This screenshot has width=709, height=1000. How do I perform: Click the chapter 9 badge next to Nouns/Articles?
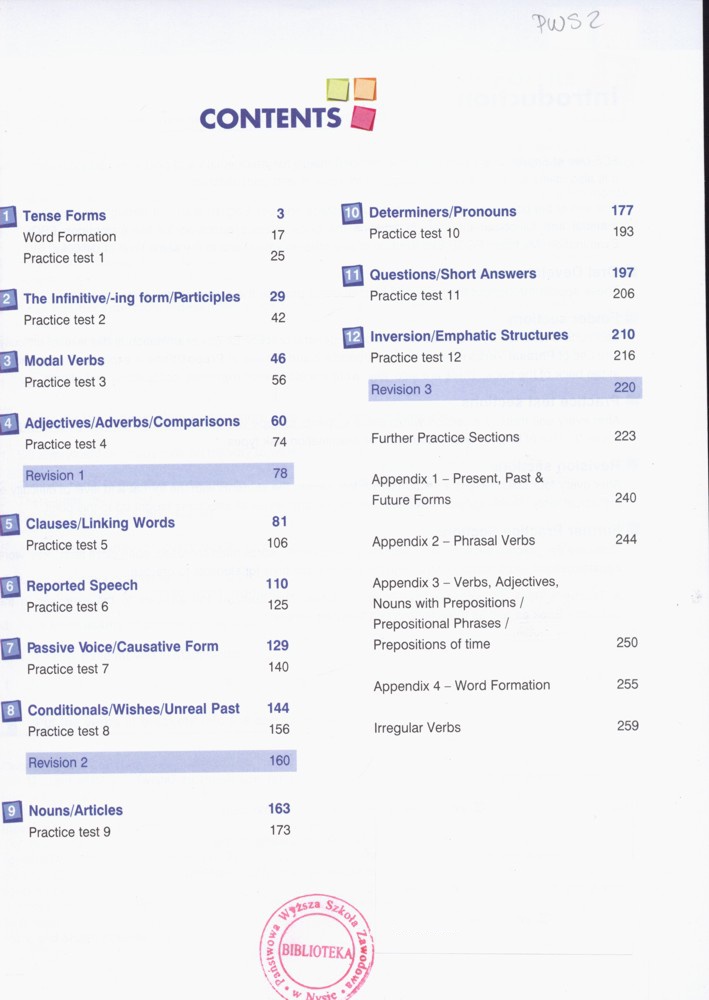point(12,811)
